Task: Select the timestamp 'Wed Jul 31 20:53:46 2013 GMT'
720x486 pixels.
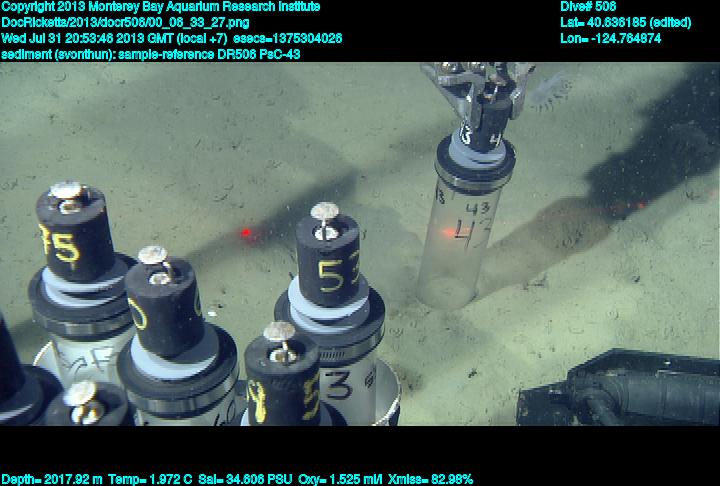Action: click(87, 38)
